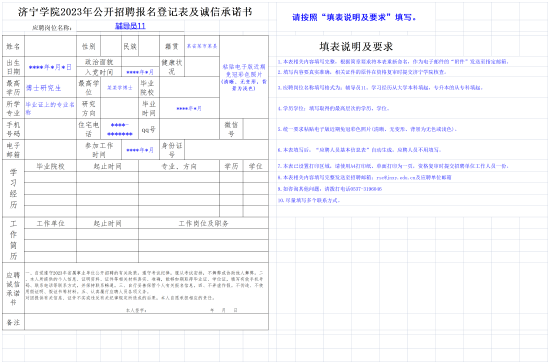Click the '工作岗位及职务' column header

203,223
